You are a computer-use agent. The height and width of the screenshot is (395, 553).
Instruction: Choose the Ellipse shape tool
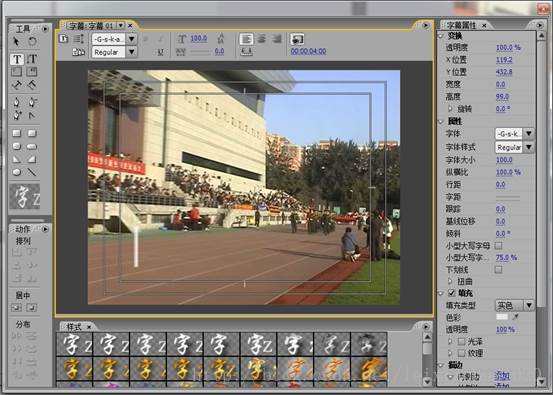(17, 172)
